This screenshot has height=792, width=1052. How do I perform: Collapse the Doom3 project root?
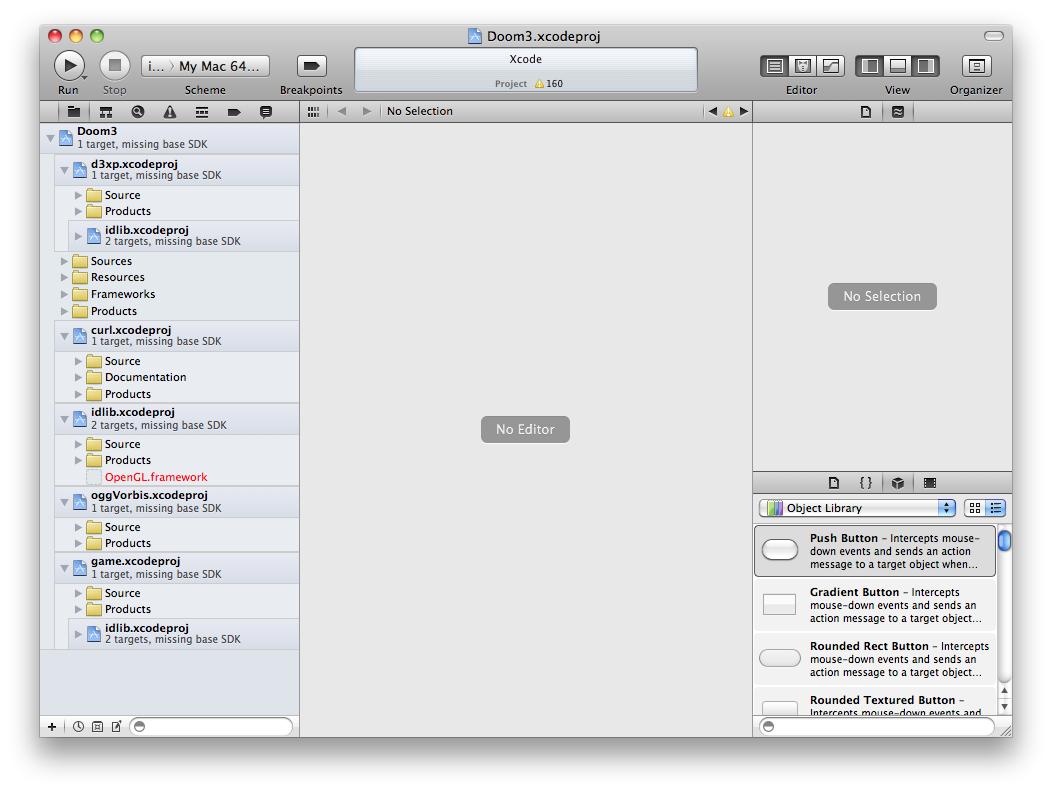point(50,138)
